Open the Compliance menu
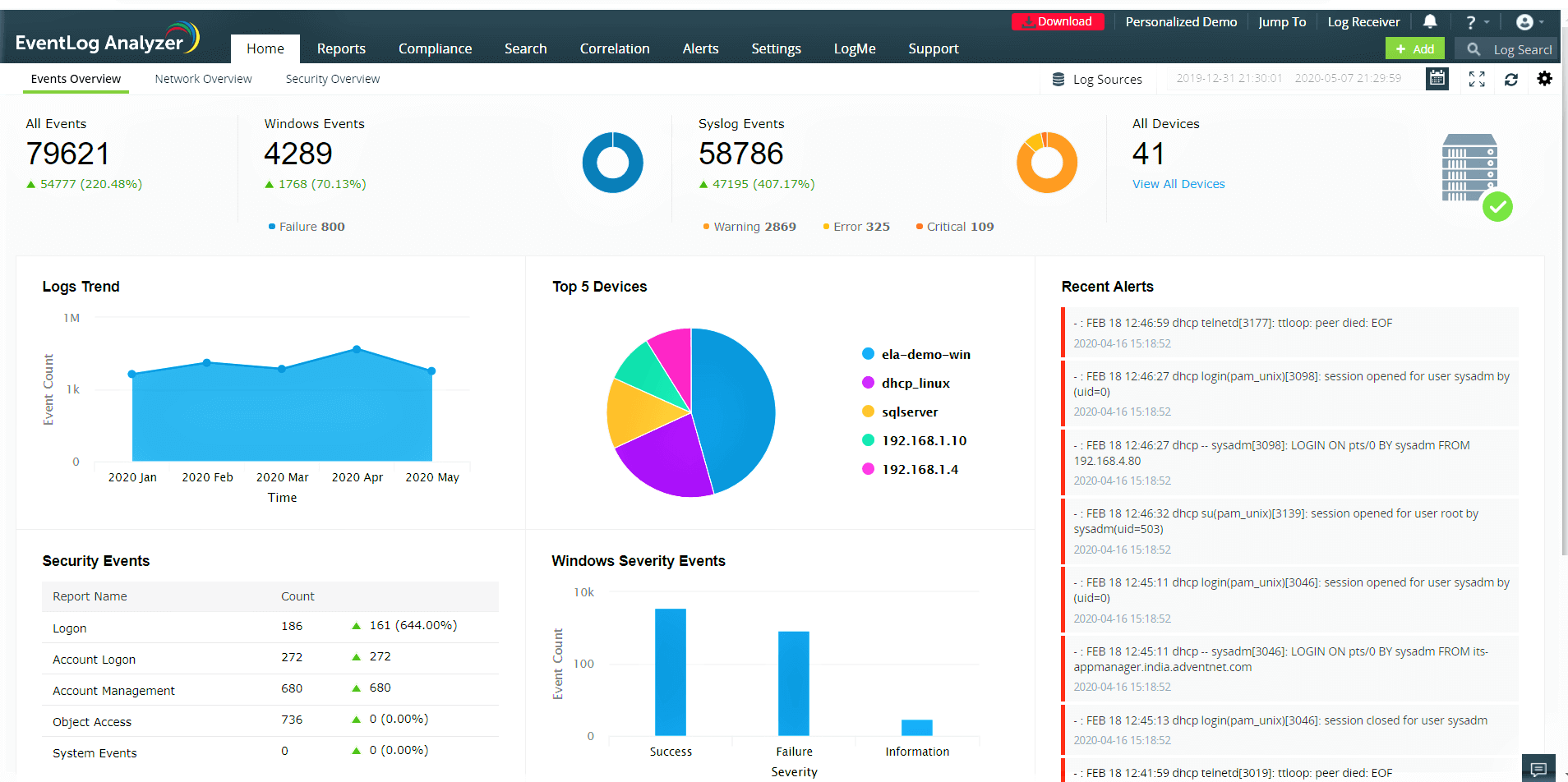This screenshot has height=782, width=1568. pyautogui.click(x=435, y=48)
